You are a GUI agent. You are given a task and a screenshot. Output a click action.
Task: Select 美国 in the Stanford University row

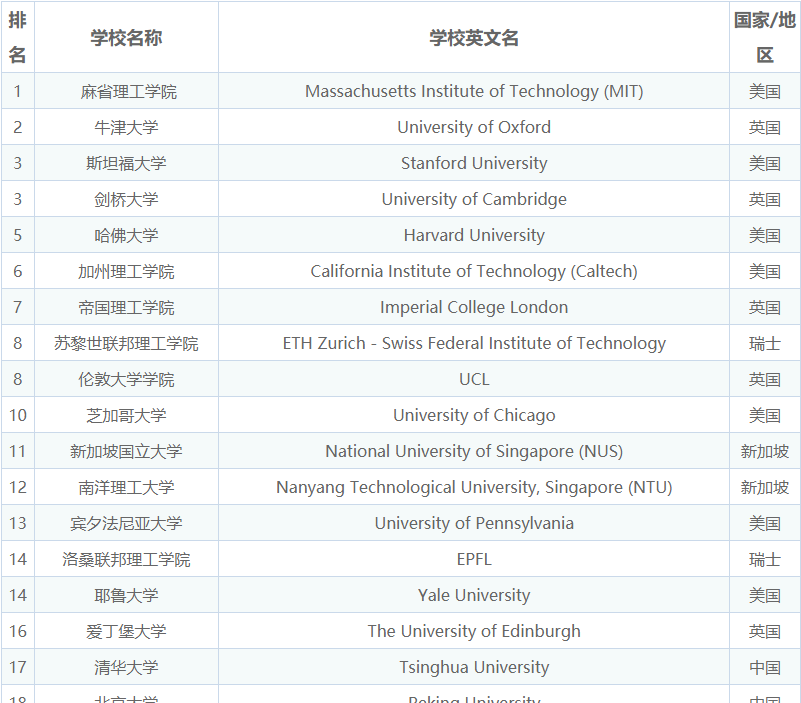coord(765,163)
